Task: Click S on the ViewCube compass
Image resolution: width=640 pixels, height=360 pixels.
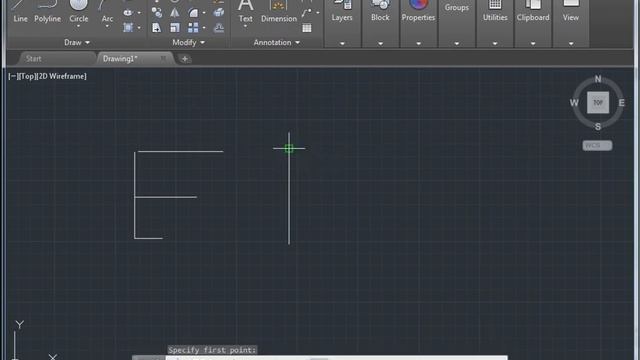Action: 598,127
